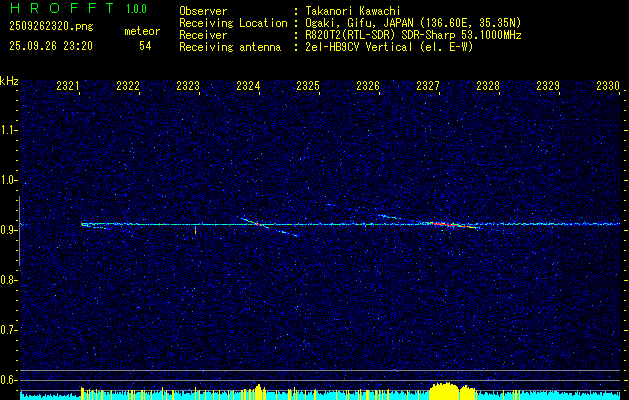Screen dimensions: 629x400
Task: Select the 2324 time axis label
Action: (248, 87)
